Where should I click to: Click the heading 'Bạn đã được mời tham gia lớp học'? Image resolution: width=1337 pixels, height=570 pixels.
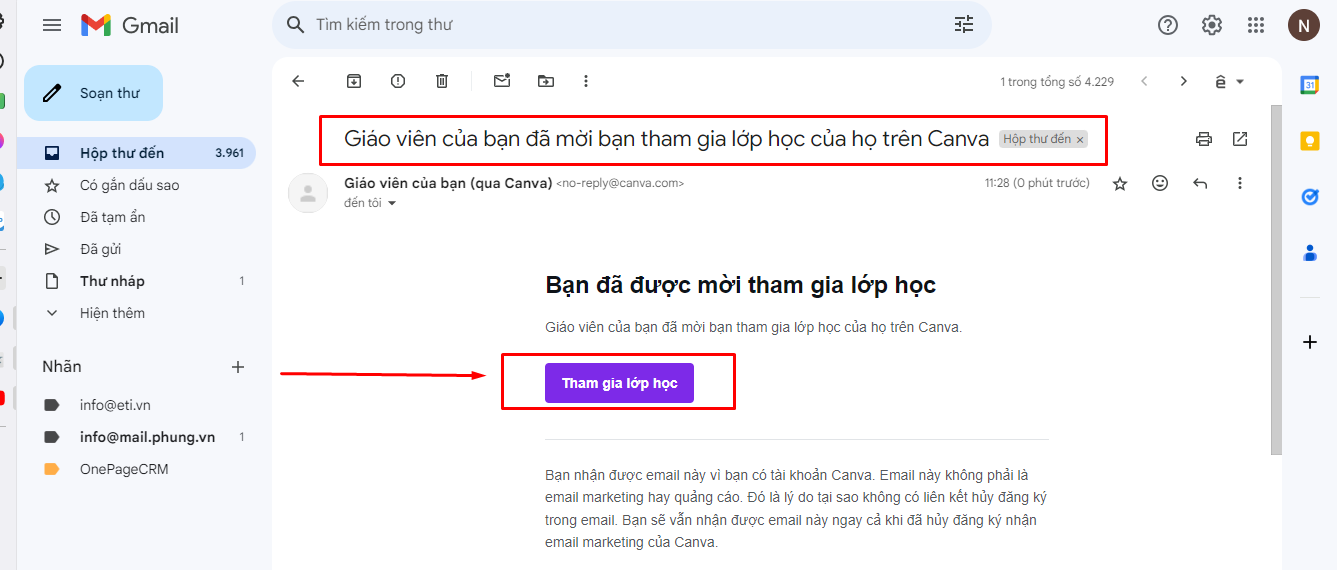[740, 285]
